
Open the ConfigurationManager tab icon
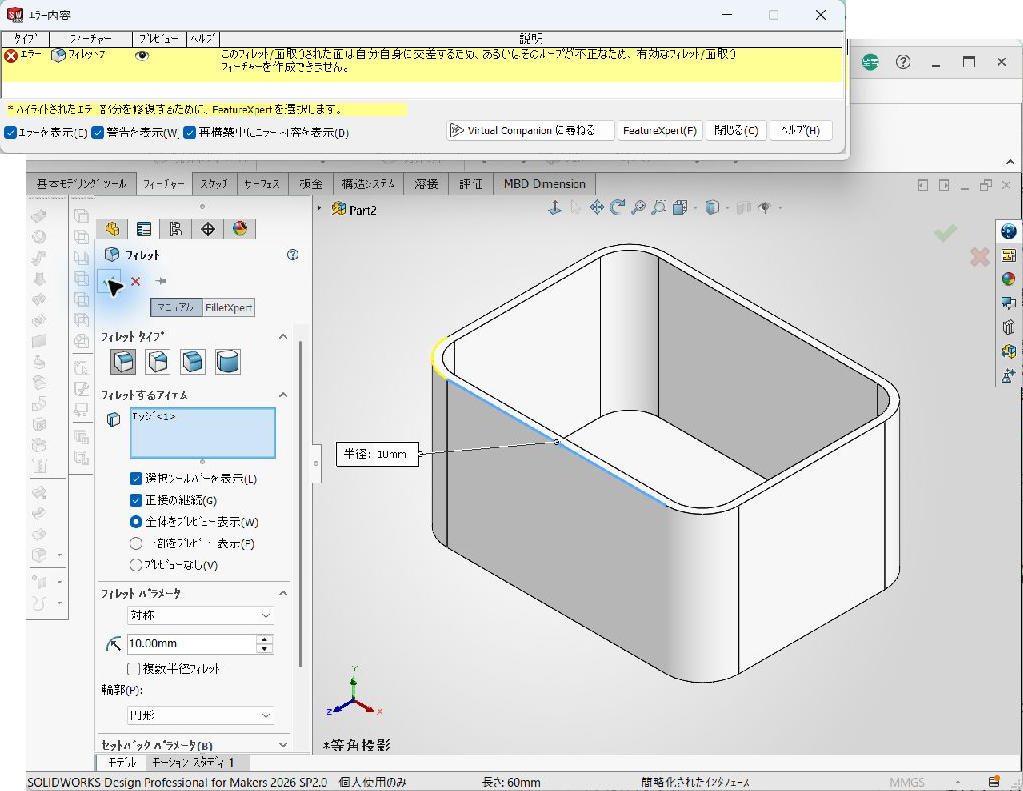[176, 229]
